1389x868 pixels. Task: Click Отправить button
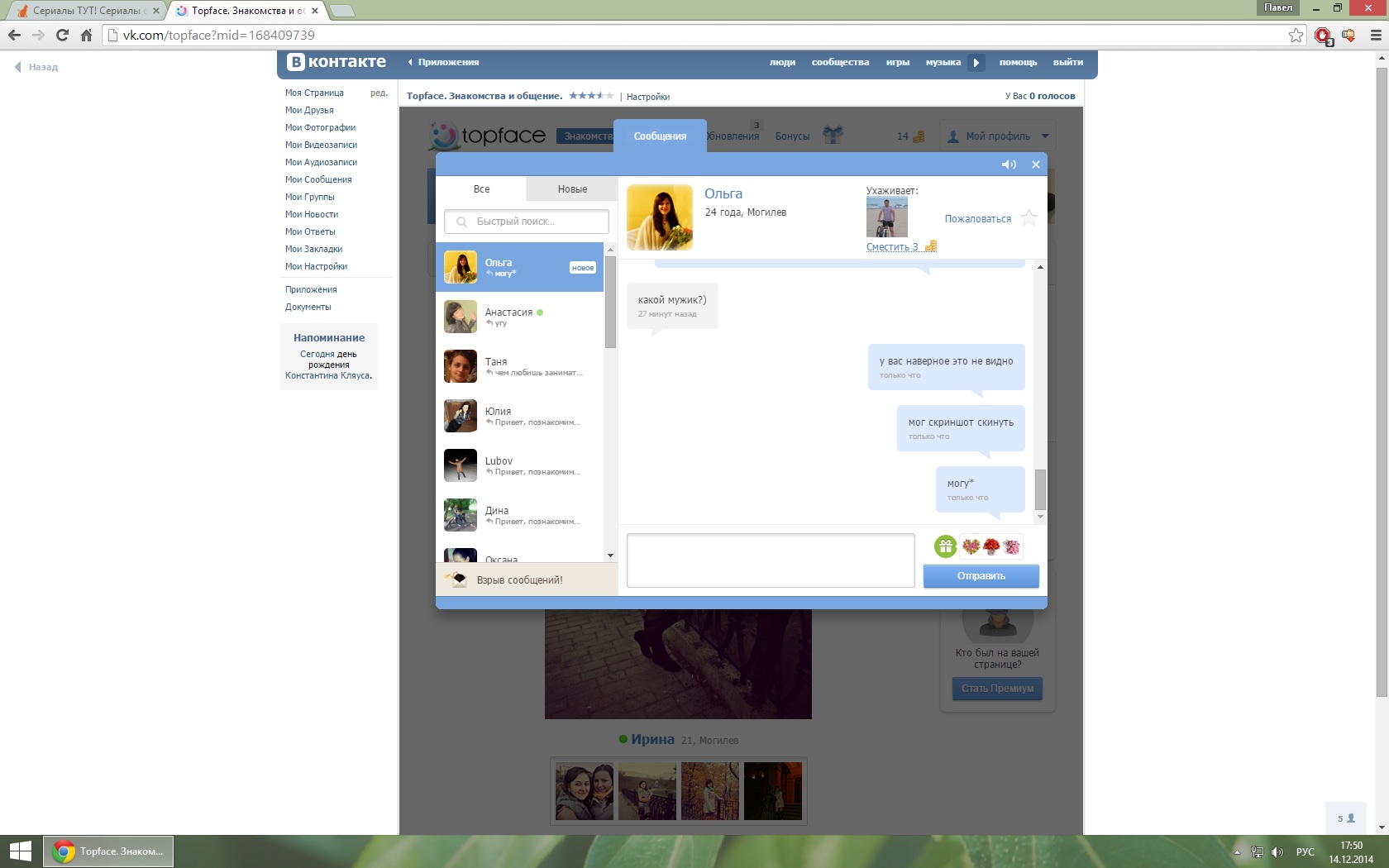[x=981, y=576]
